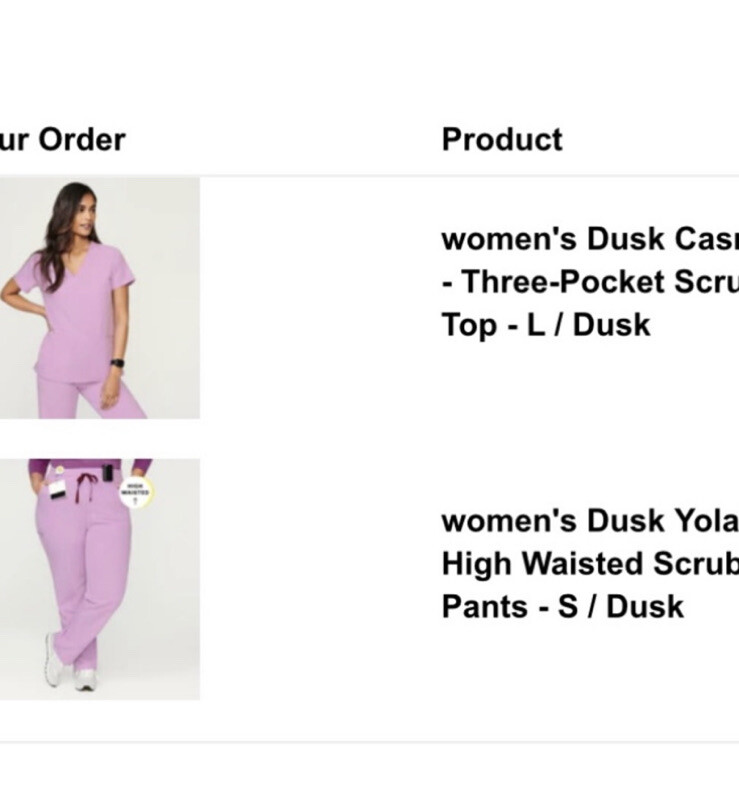The height and width of the screenshot is (785, 739).
Task: Click the High Waisted Scrub text line
Action: click(x=589, y=564)
